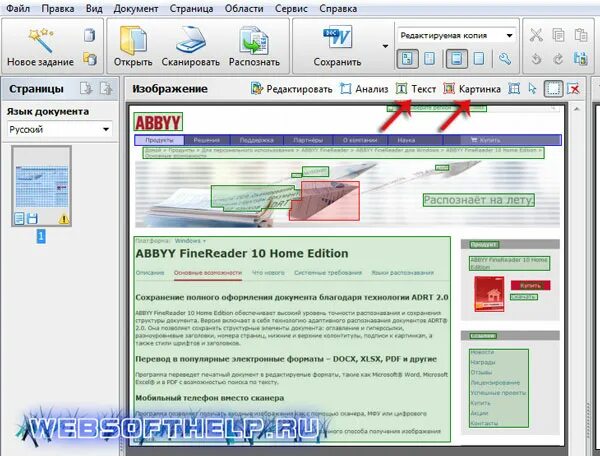Click the Изображение panel title

[x=170, y=89]
